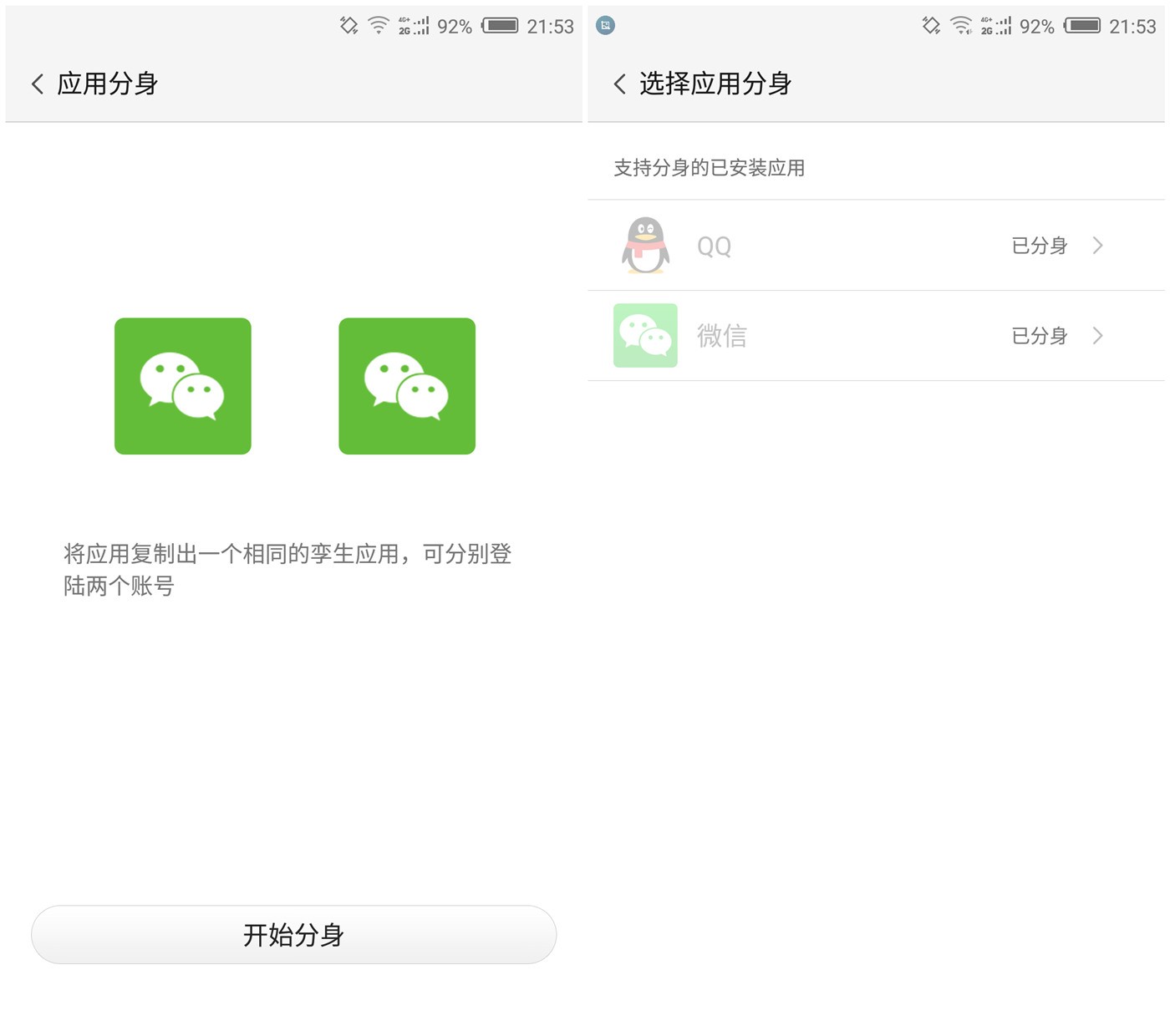
Task: Tap auto-rotate icon on 选择应用分身 status bar
Action: pyautogui.click(x=931, y=26)
